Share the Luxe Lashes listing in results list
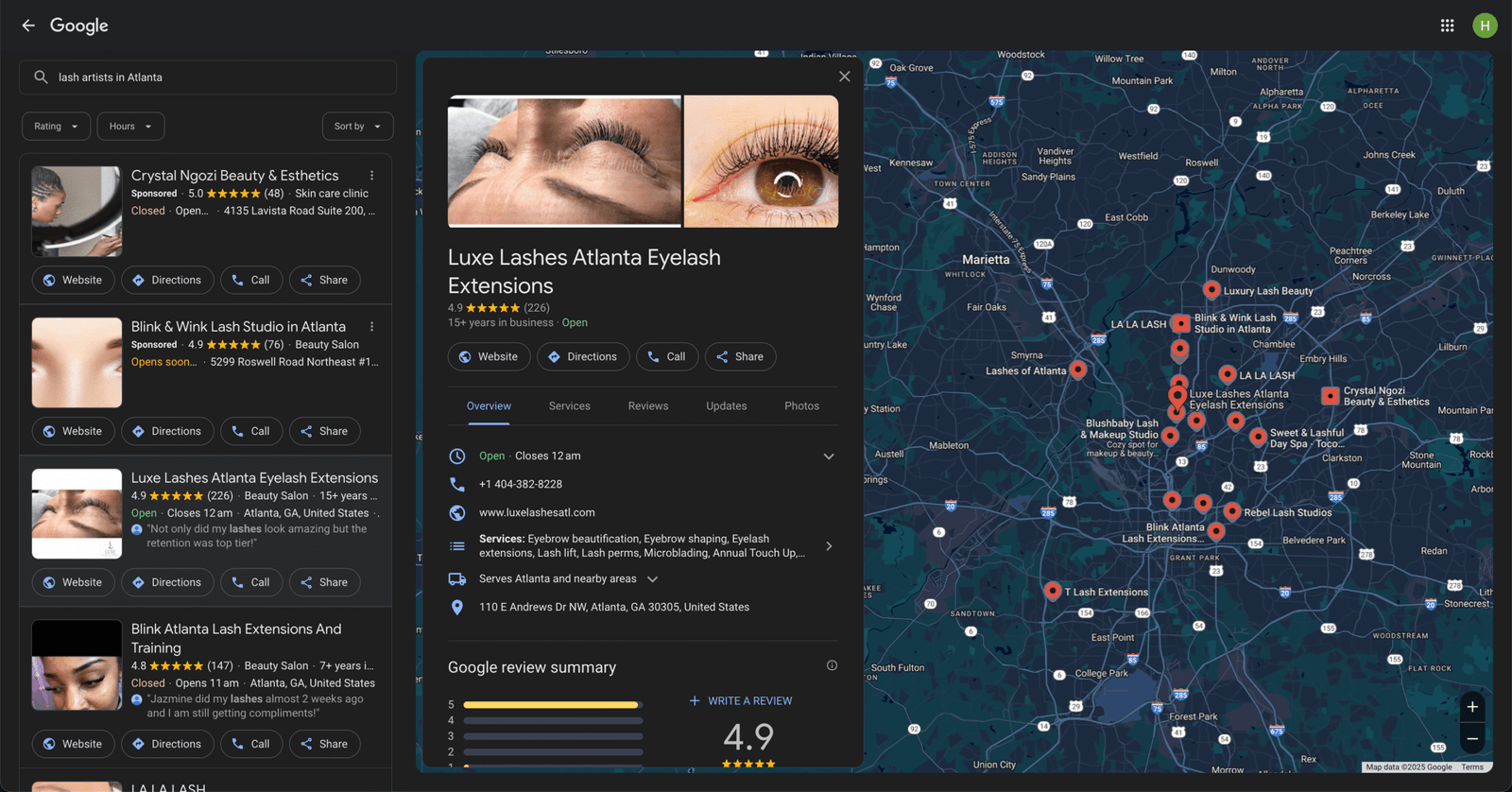The height and width of the screenshot is (792, 1512). 325,583
